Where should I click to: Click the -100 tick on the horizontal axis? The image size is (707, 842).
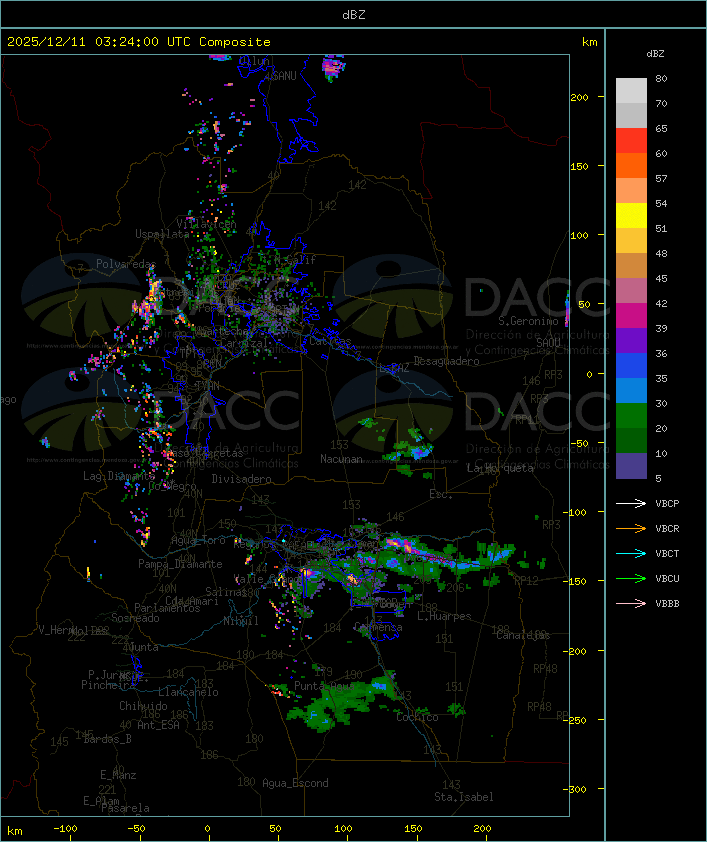(x=65, y=829)
